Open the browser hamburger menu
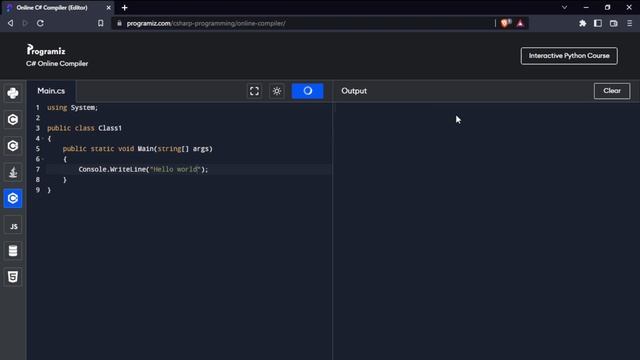 pyautogui.click(x=629, y=23)
